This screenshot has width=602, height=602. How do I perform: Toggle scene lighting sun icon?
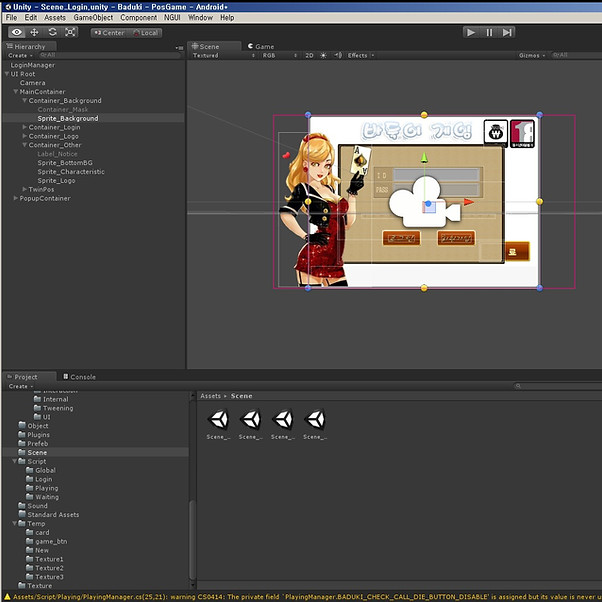tap(323, 55)
